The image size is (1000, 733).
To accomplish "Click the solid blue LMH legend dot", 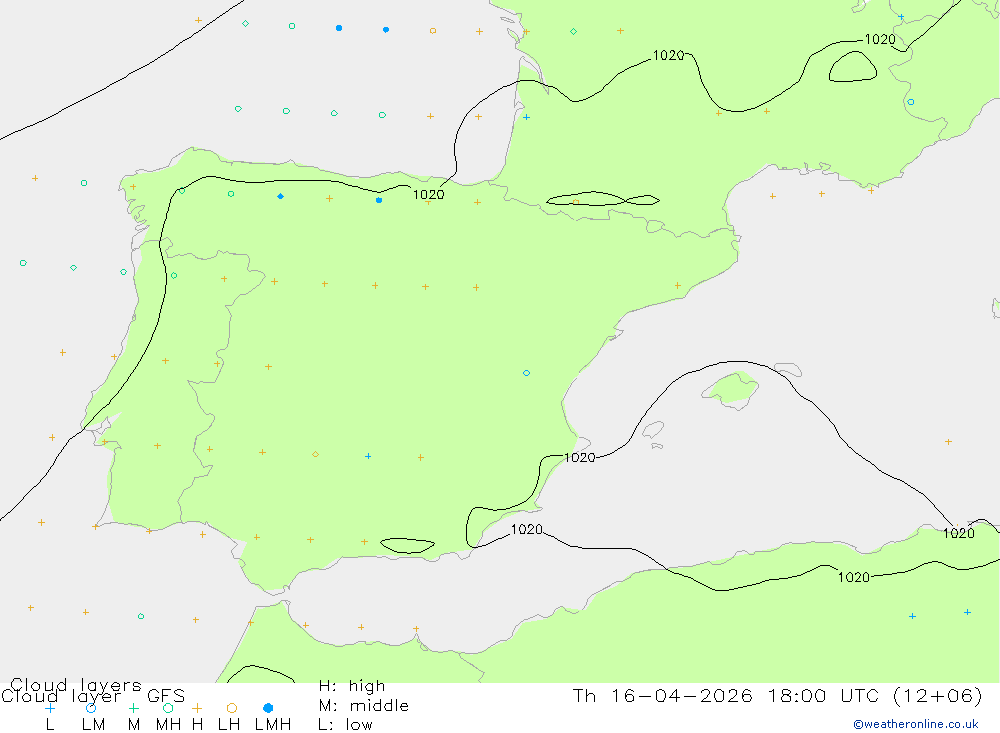I will [x=268, y=708].
